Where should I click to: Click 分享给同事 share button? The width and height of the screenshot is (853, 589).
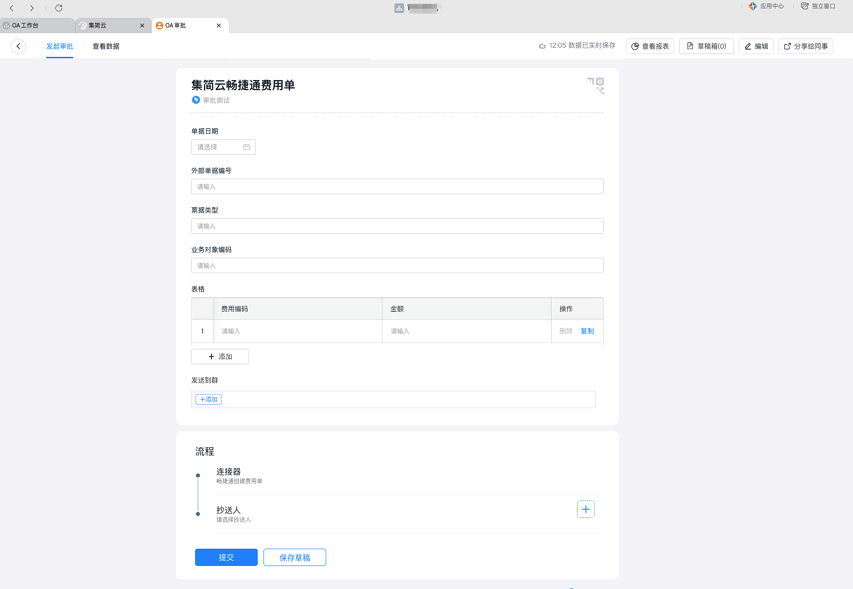pyautogui.click(x=806, y=46)
